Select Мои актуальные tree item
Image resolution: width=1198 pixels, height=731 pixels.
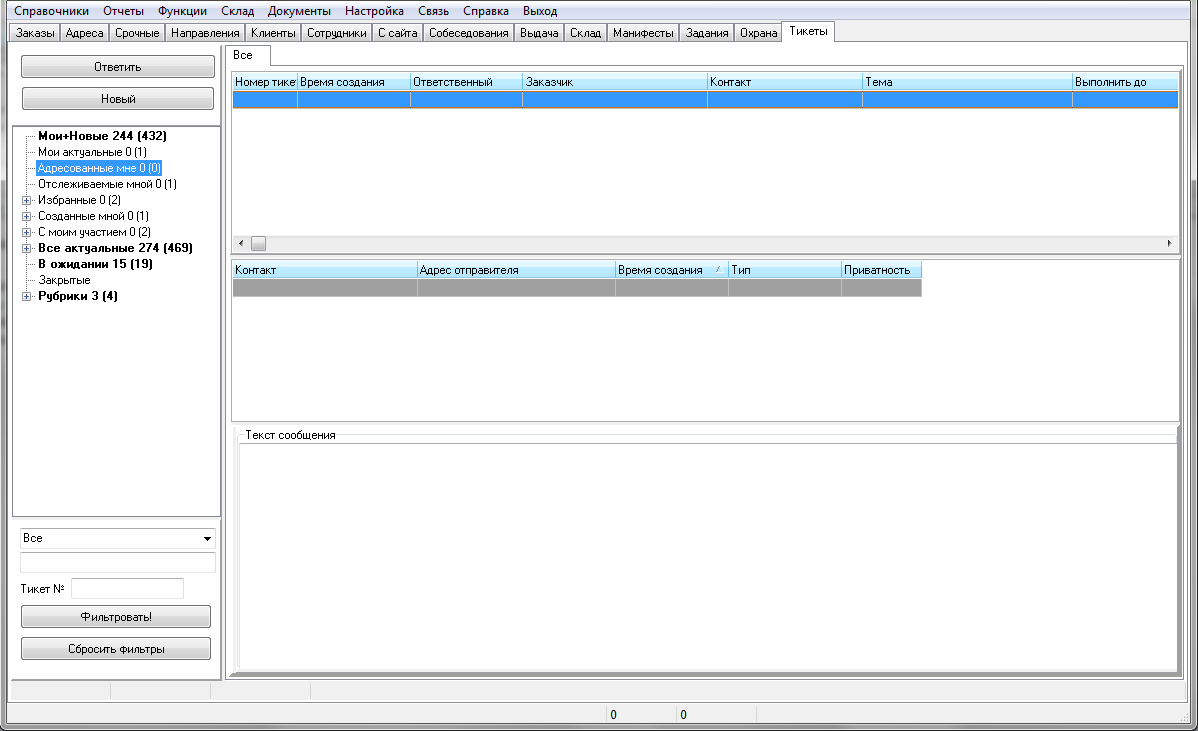pos(92,152)
